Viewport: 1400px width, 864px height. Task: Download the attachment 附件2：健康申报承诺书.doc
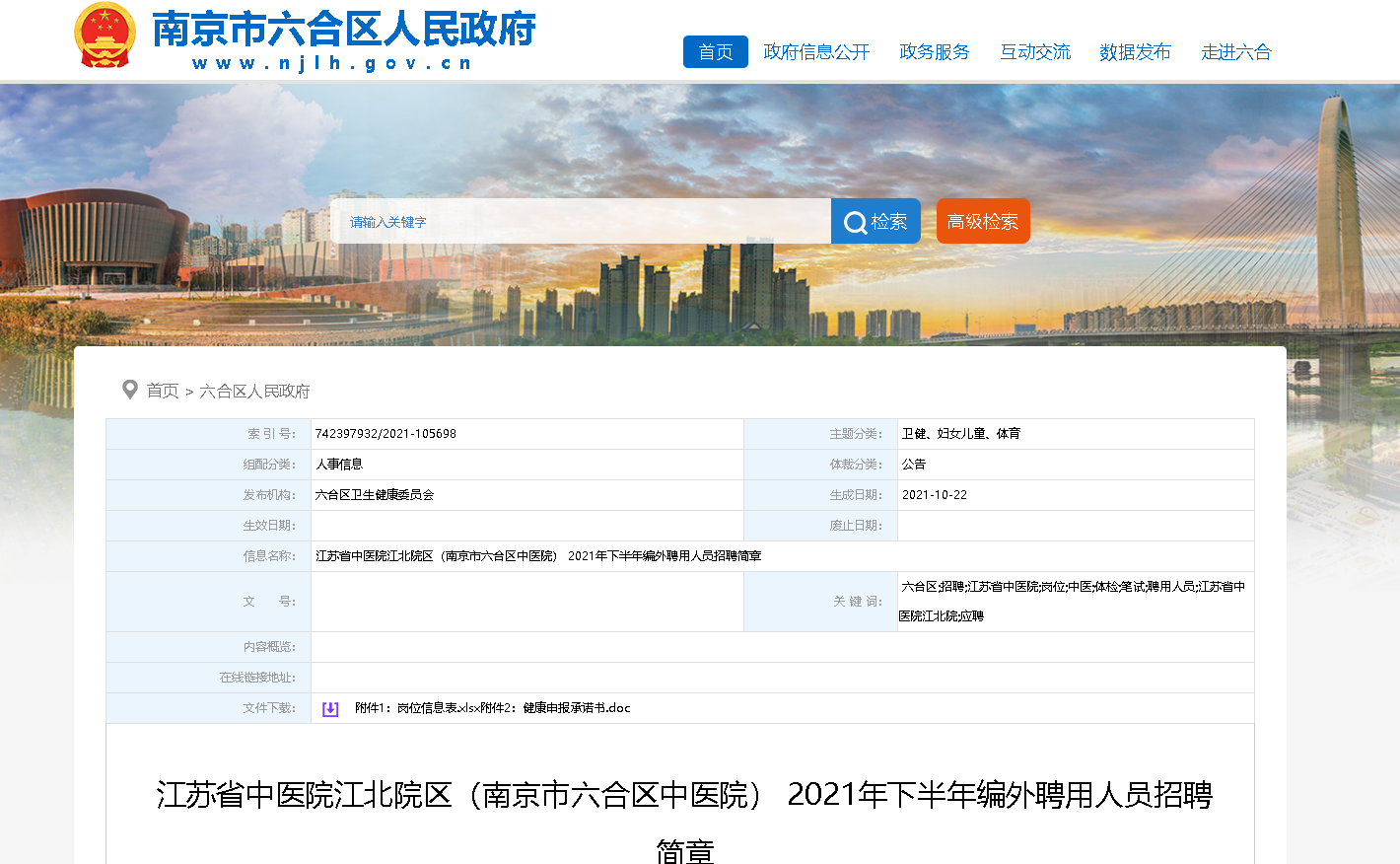click(x=556, y=708)
